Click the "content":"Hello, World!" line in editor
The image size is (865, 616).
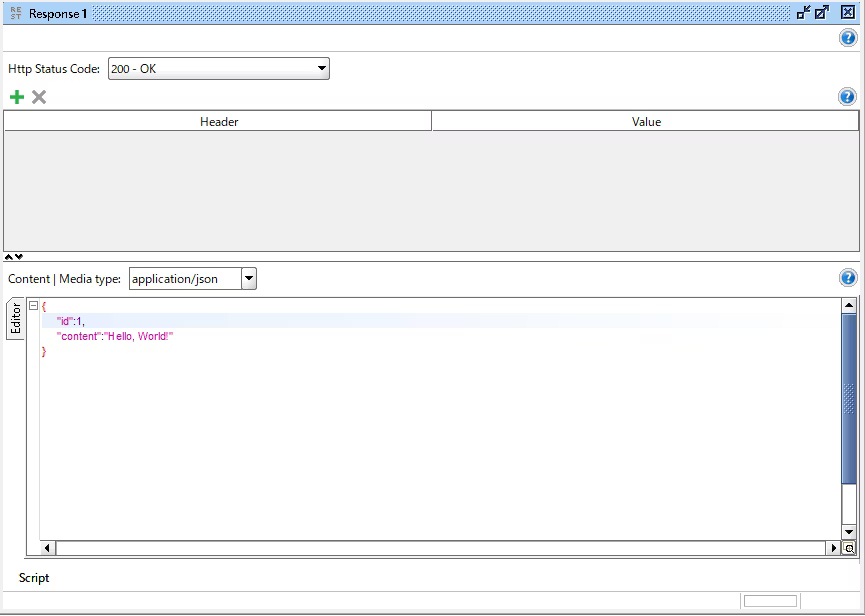coord(115,337)
